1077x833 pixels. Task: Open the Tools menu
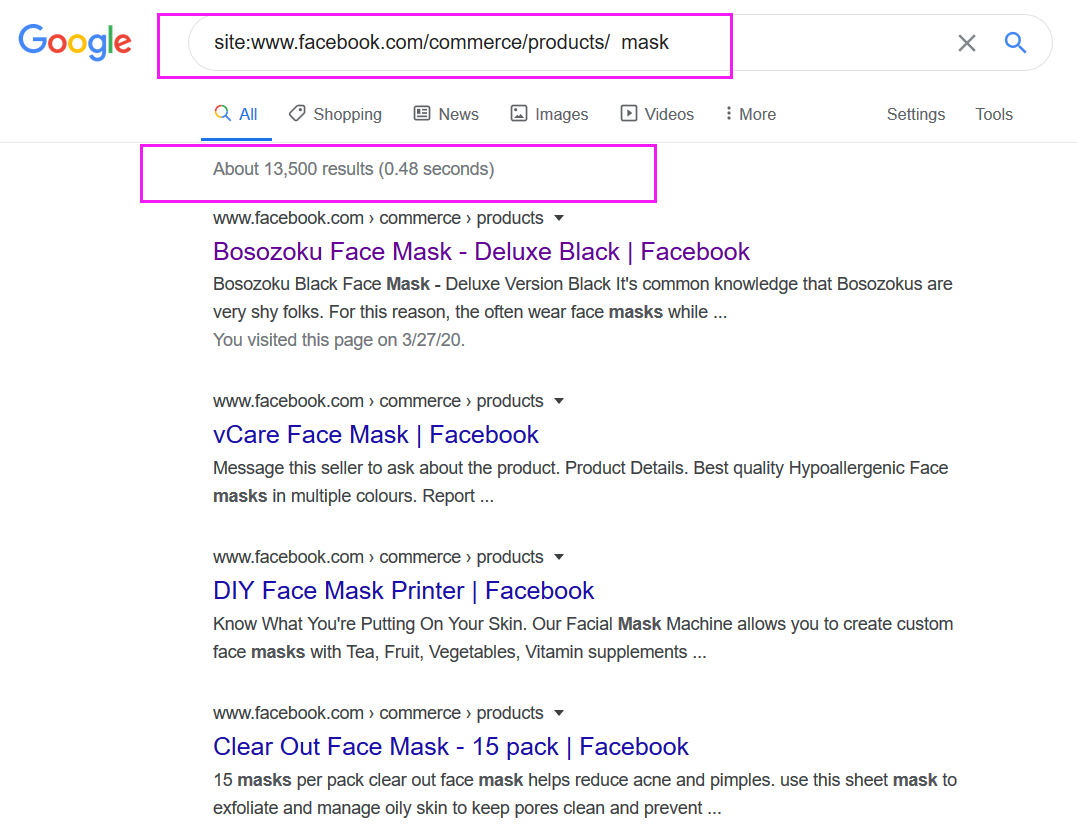(994, 114)
